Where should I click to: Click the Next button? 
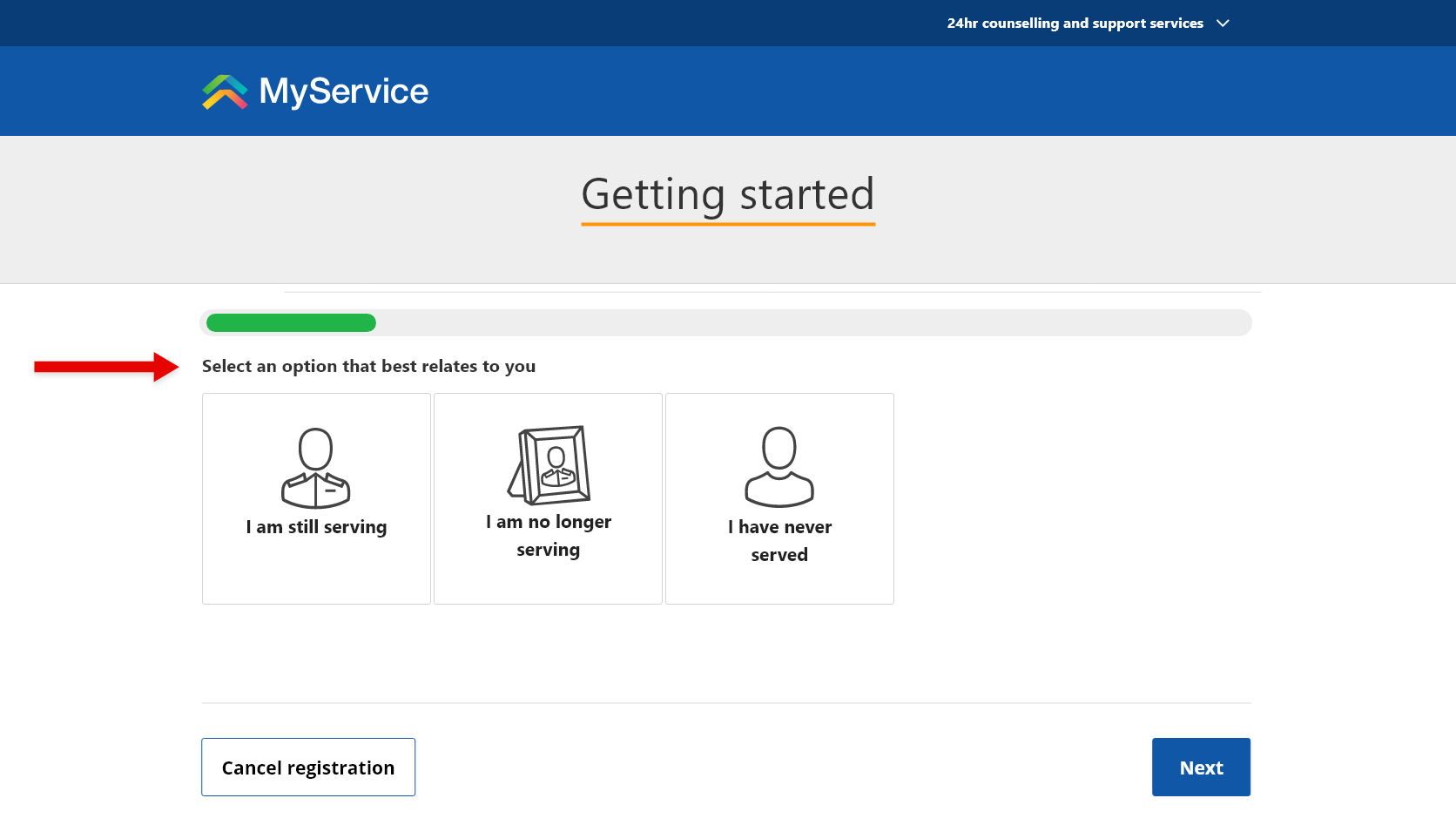click(x=1201, y=767)
